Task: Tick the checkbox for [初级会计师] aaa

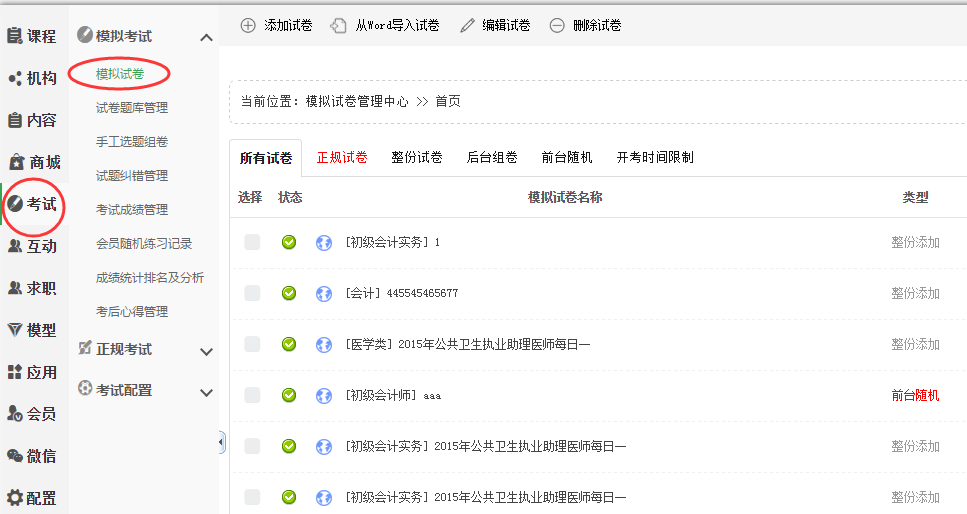Action: (x=252, y=395)
